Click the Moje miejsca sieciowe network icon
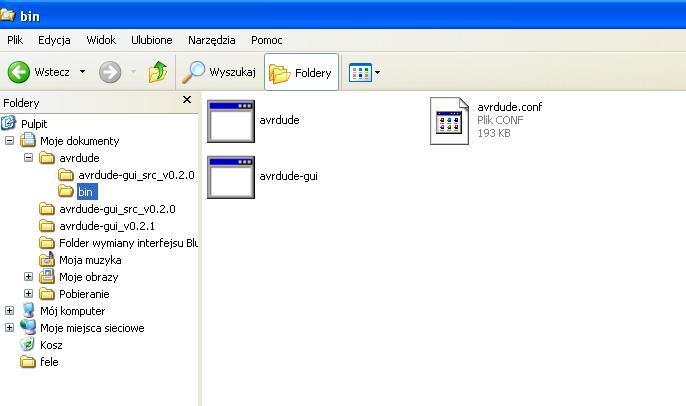This screenshot has width=686, height=406. point(28,328)
